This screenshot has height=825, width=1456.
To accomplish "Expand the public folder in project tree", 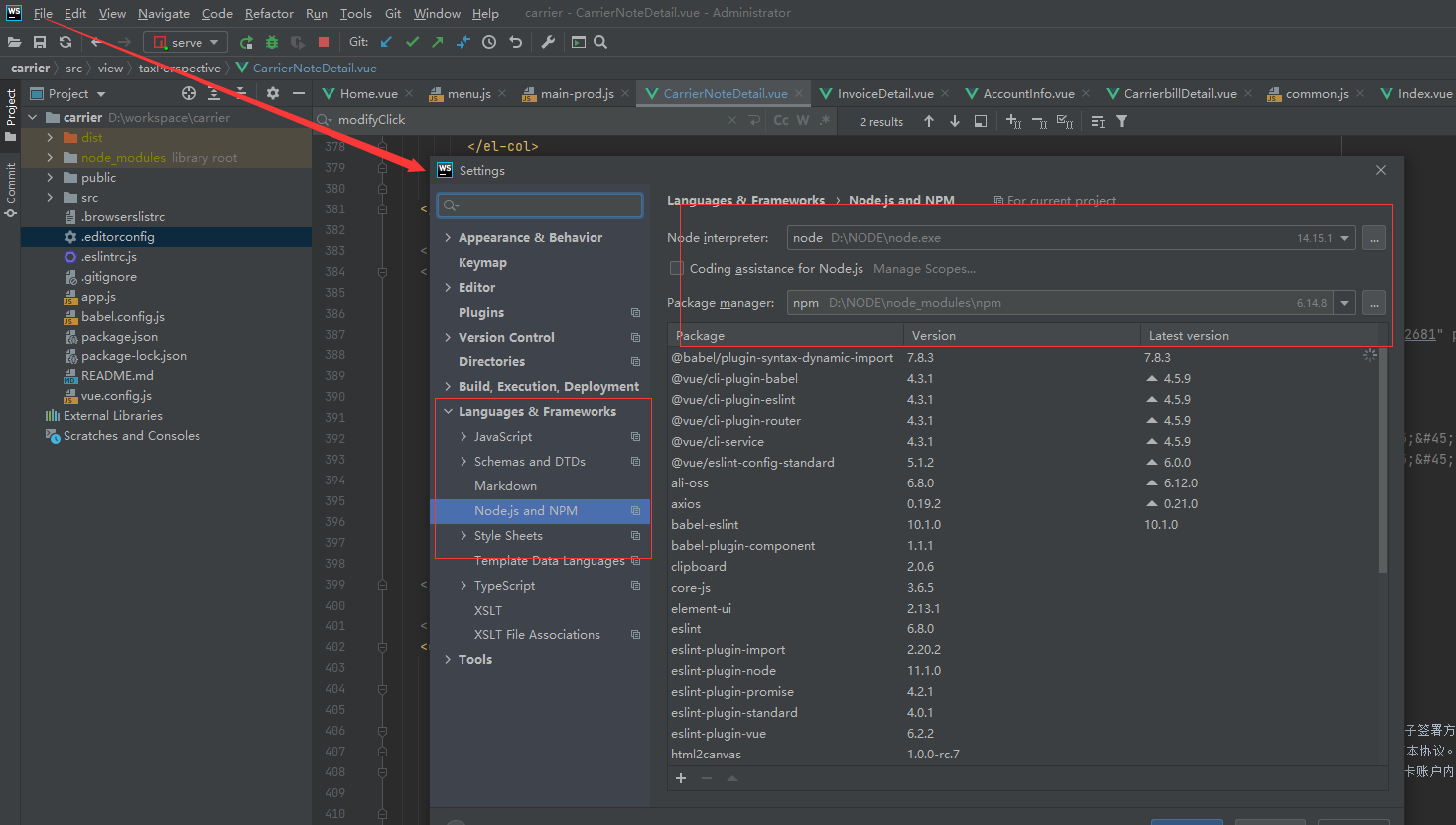I will [x=51, y=178].
